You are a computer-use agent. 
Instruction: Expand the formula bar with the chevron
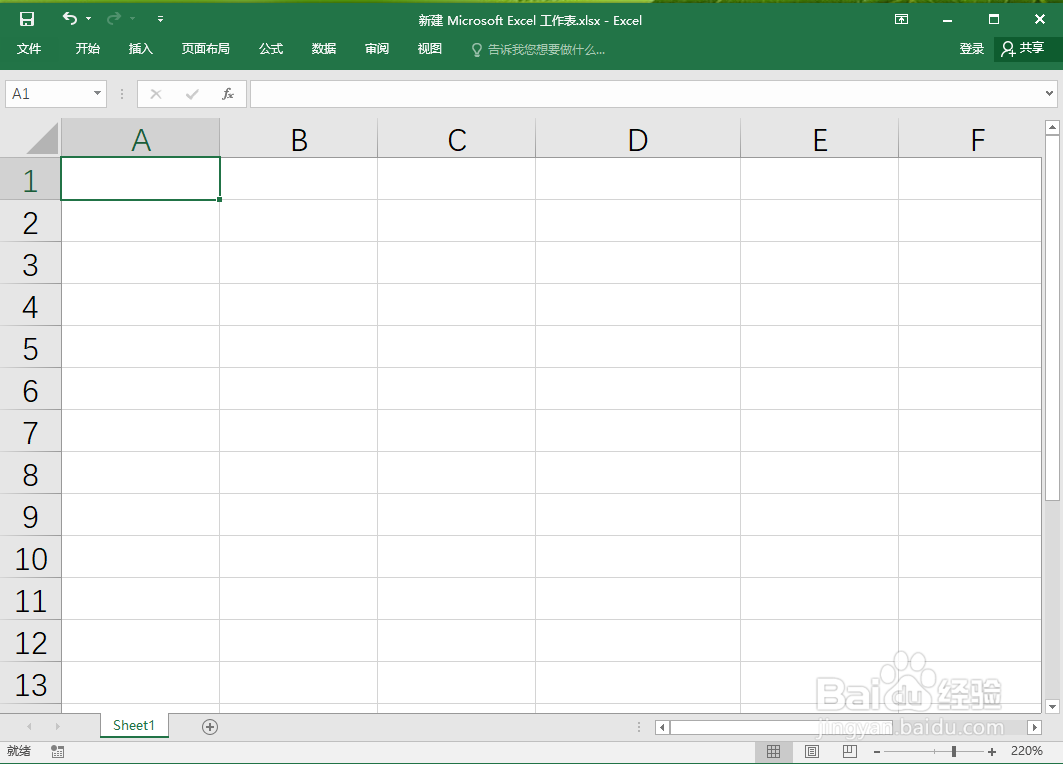[x=1049, y=94]
